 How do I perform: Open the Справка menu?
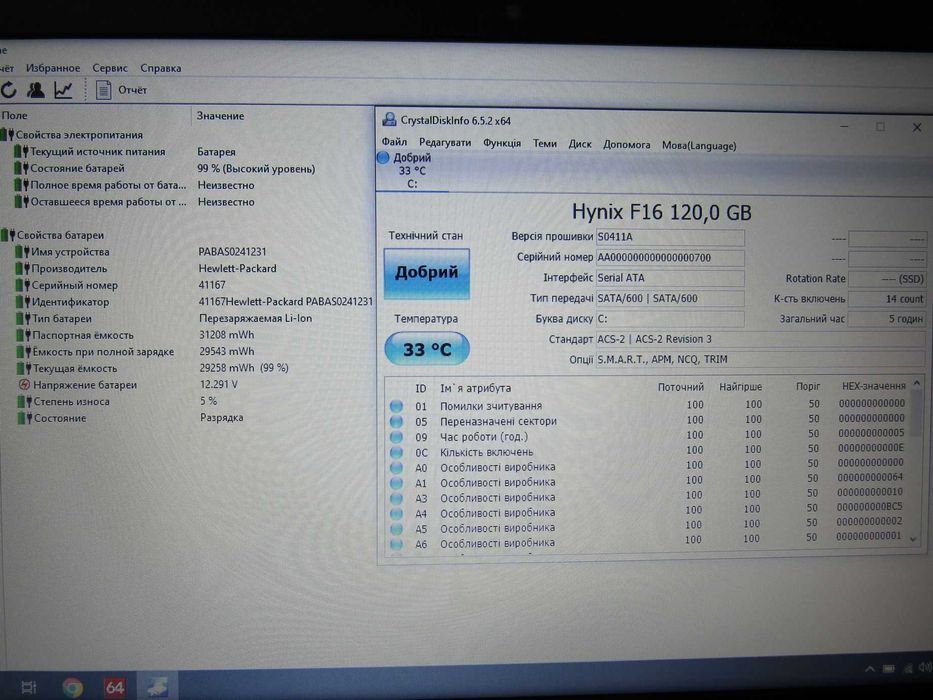click(161, 68)
